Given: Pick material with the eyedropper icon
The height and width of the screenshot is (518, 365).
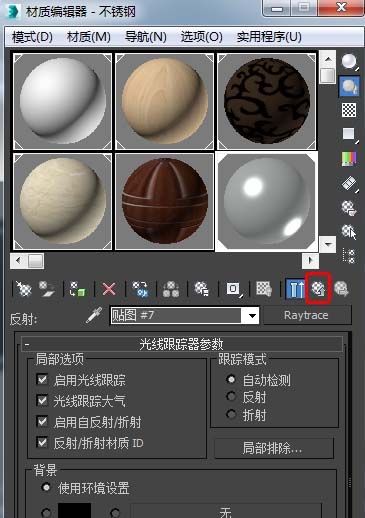Looking at the screenshot, I should pyautogui.click(x=94, y=315).
